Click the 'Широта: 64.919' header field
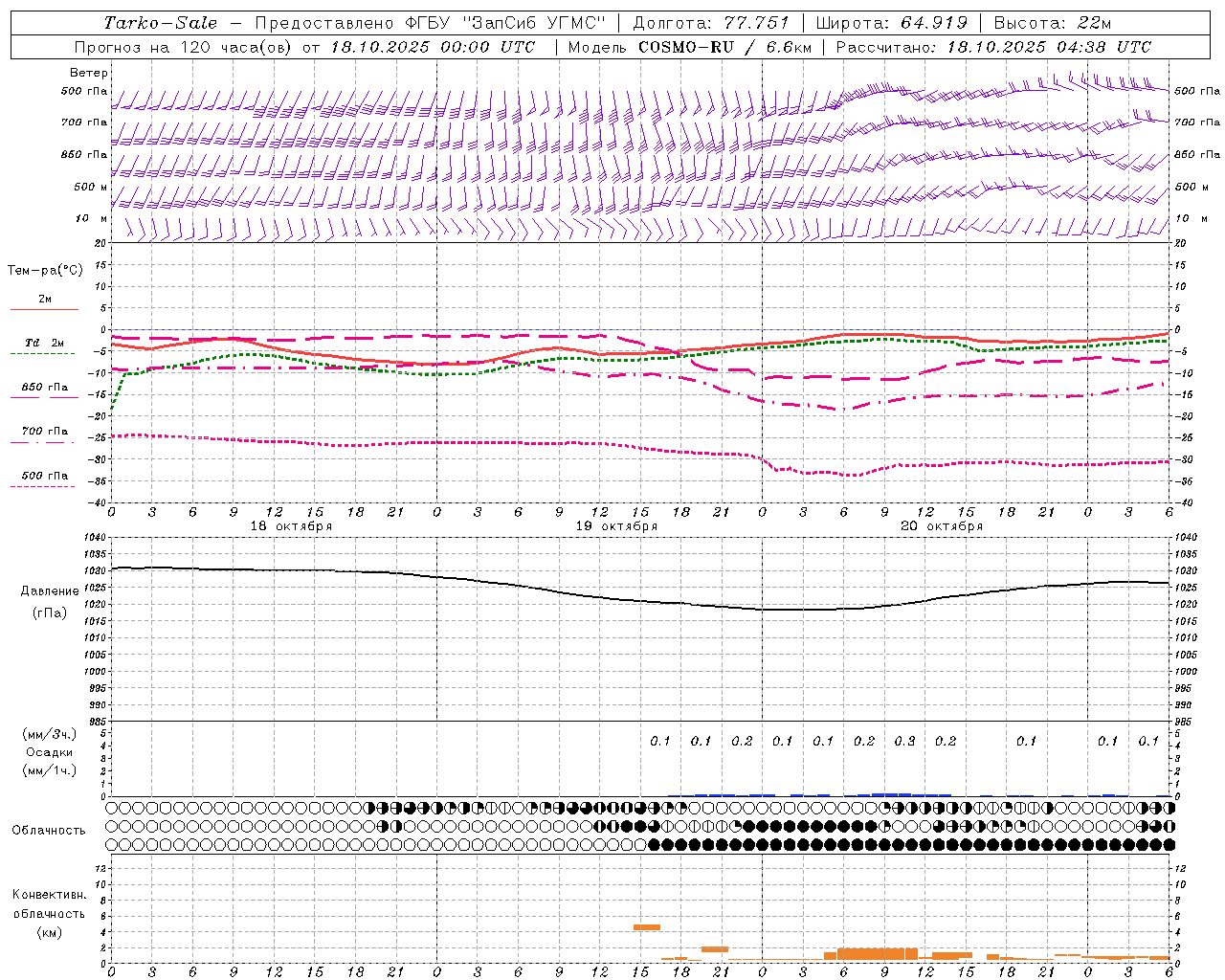The width and height of the screenshot is (1225, 980). [891, 23]
